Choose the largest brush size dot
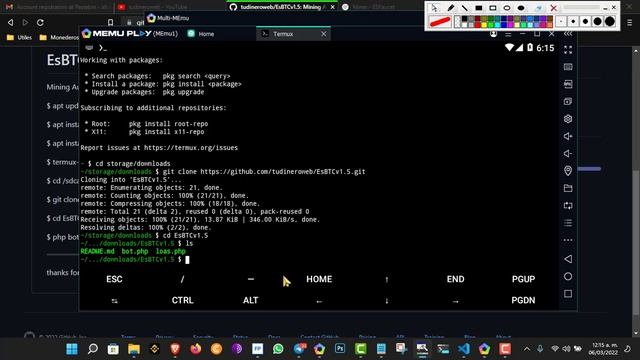 [x=609, y=22]
